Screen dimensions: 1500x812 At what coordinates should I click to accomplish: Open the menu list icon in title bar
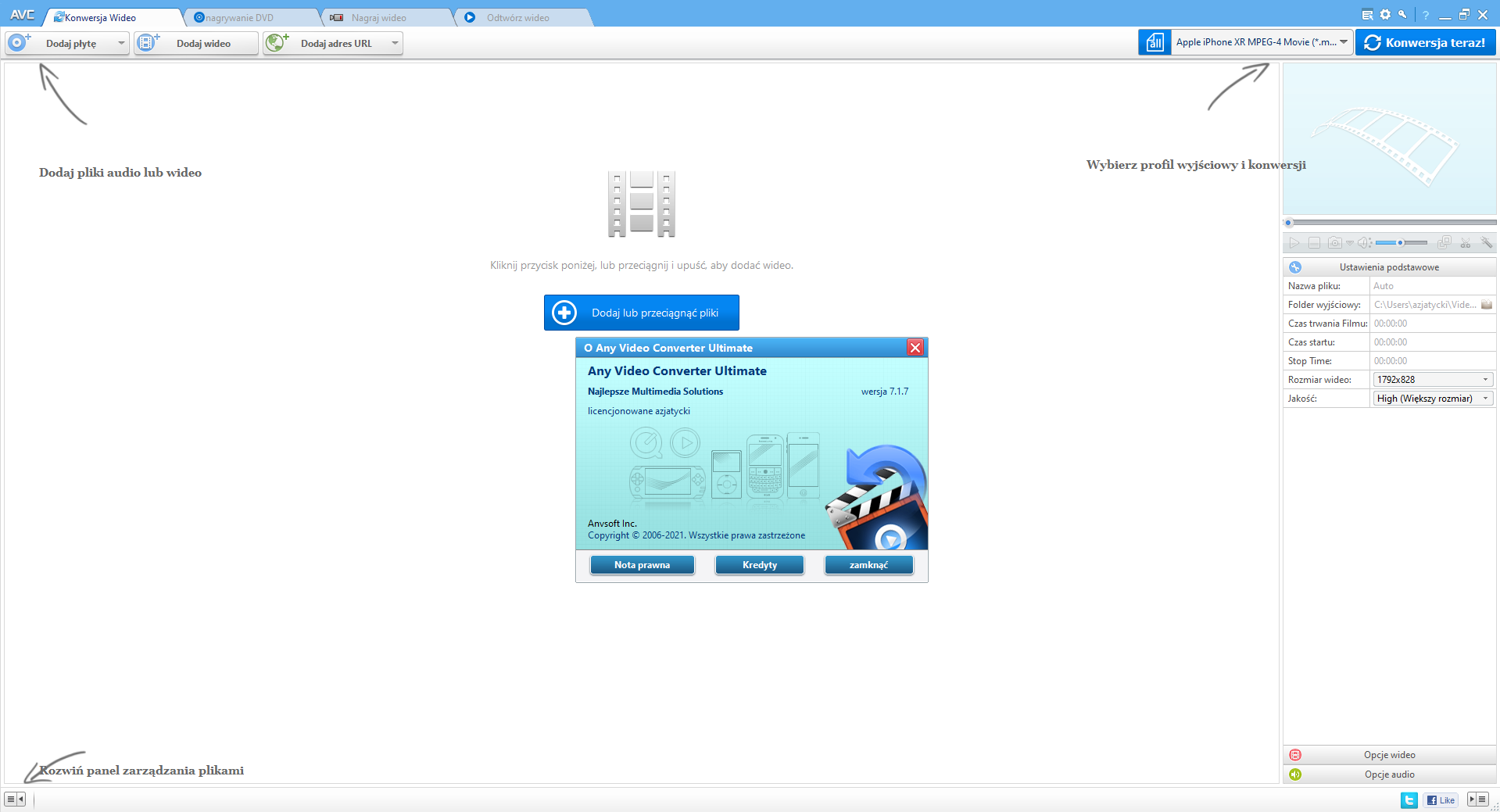point(1367,15)
